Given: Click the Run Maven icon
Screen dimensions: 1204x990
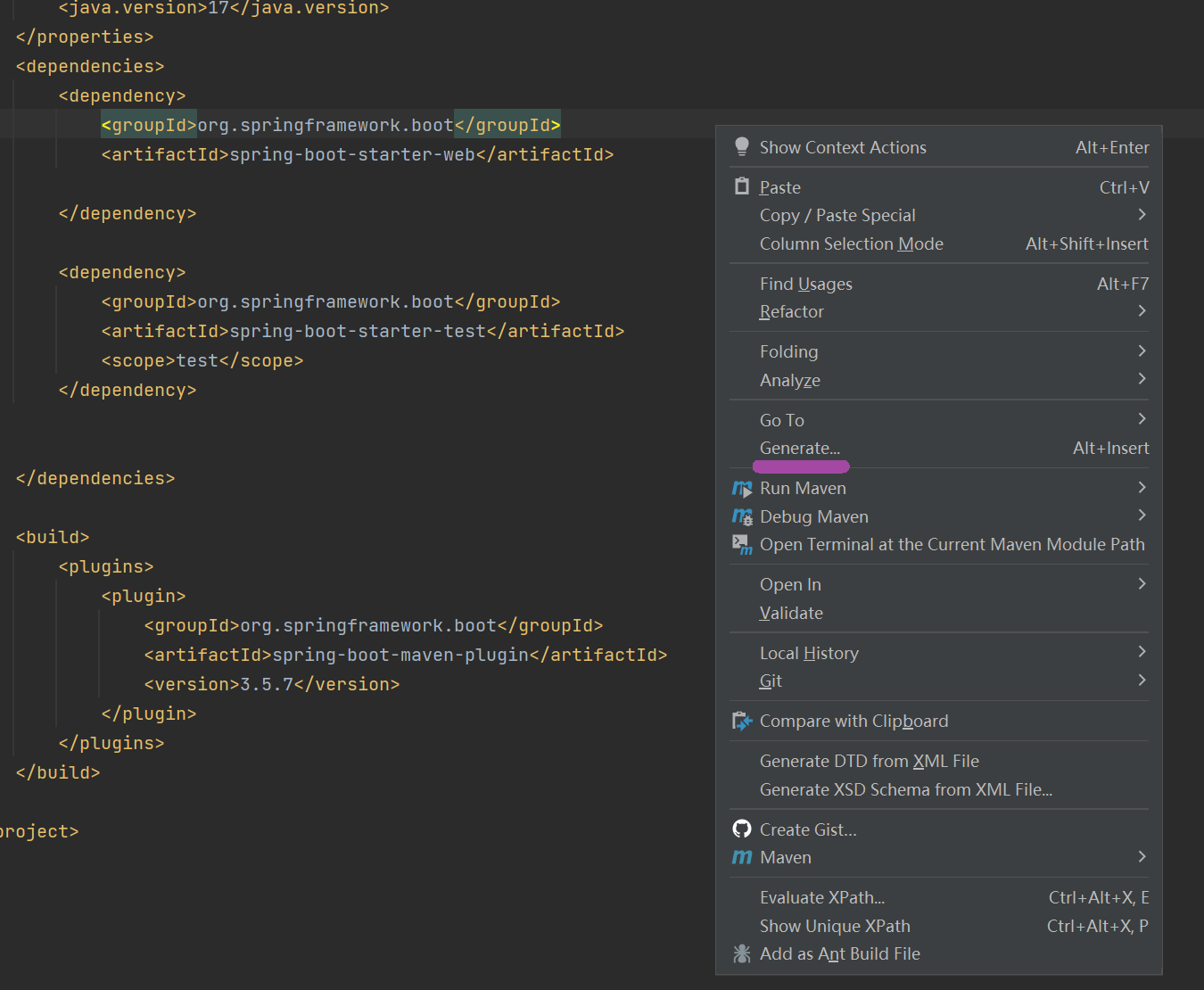Looking at the screenshot, I should click(742, 489).
